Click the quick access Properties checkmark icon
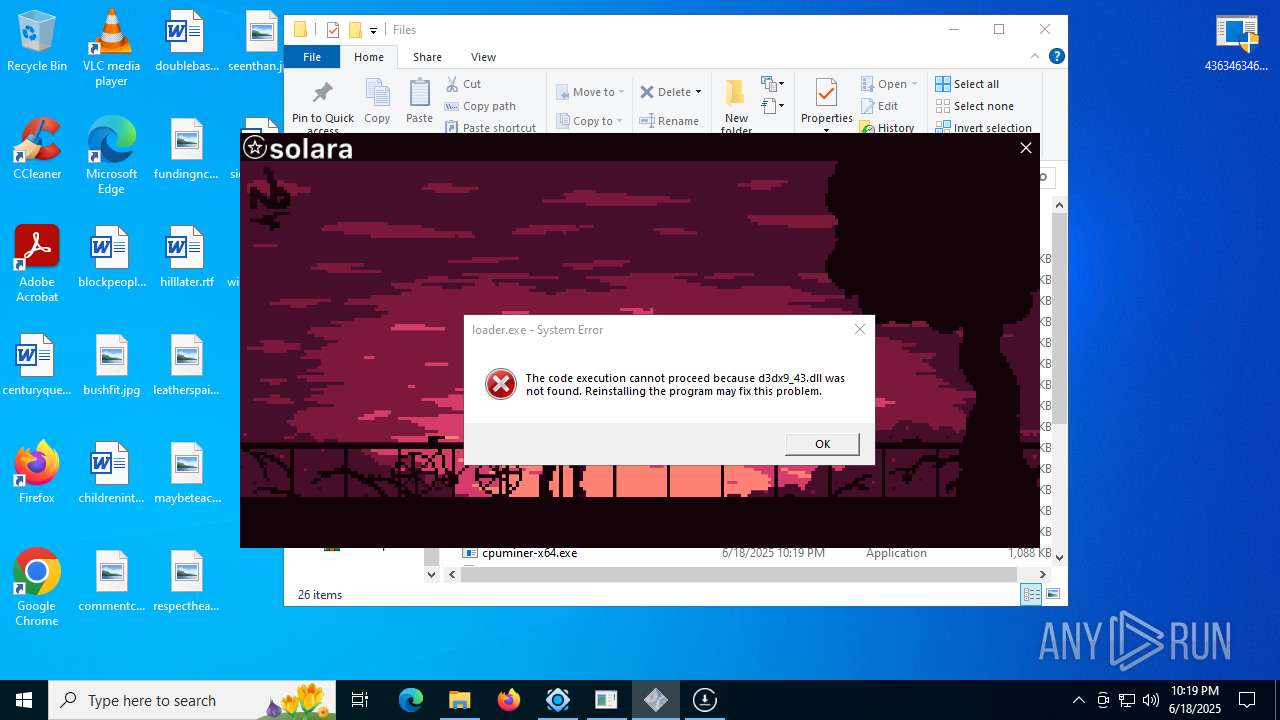The width and height of the screenshot is (1280, 720). pos(333,30)
